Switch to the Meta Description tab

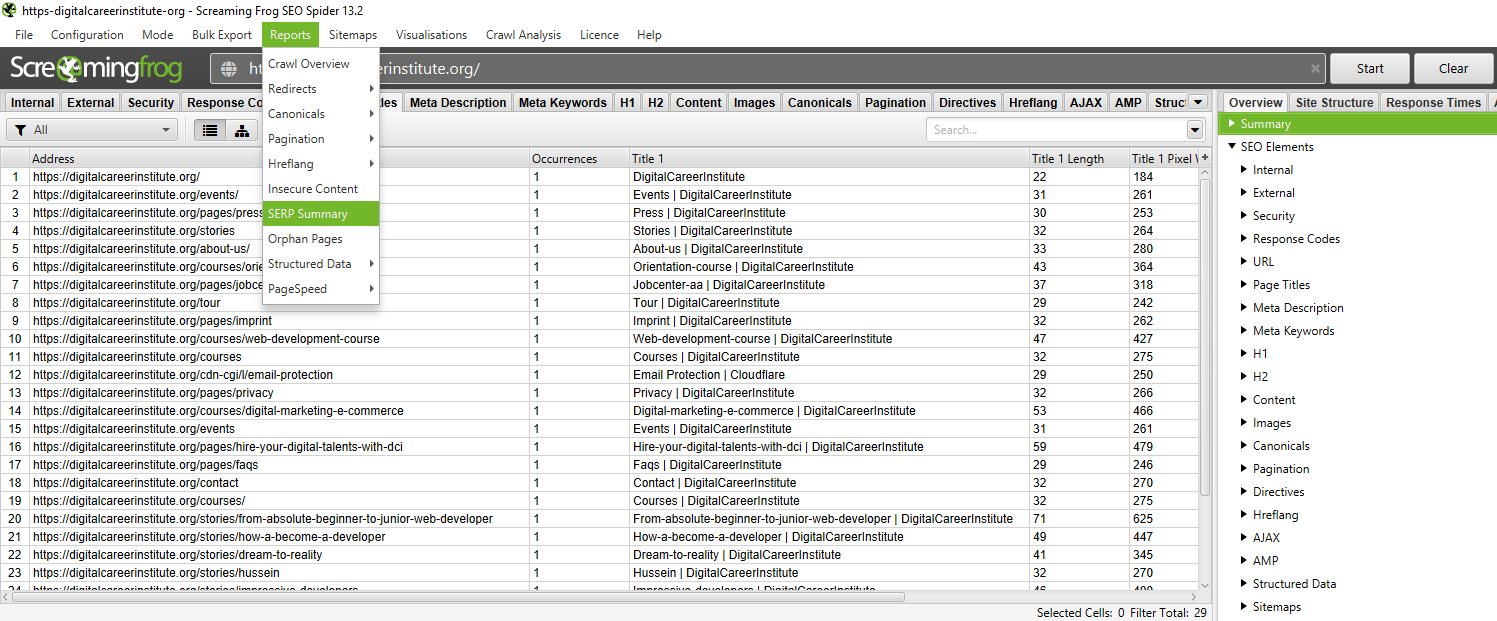(x=458, y=102)
